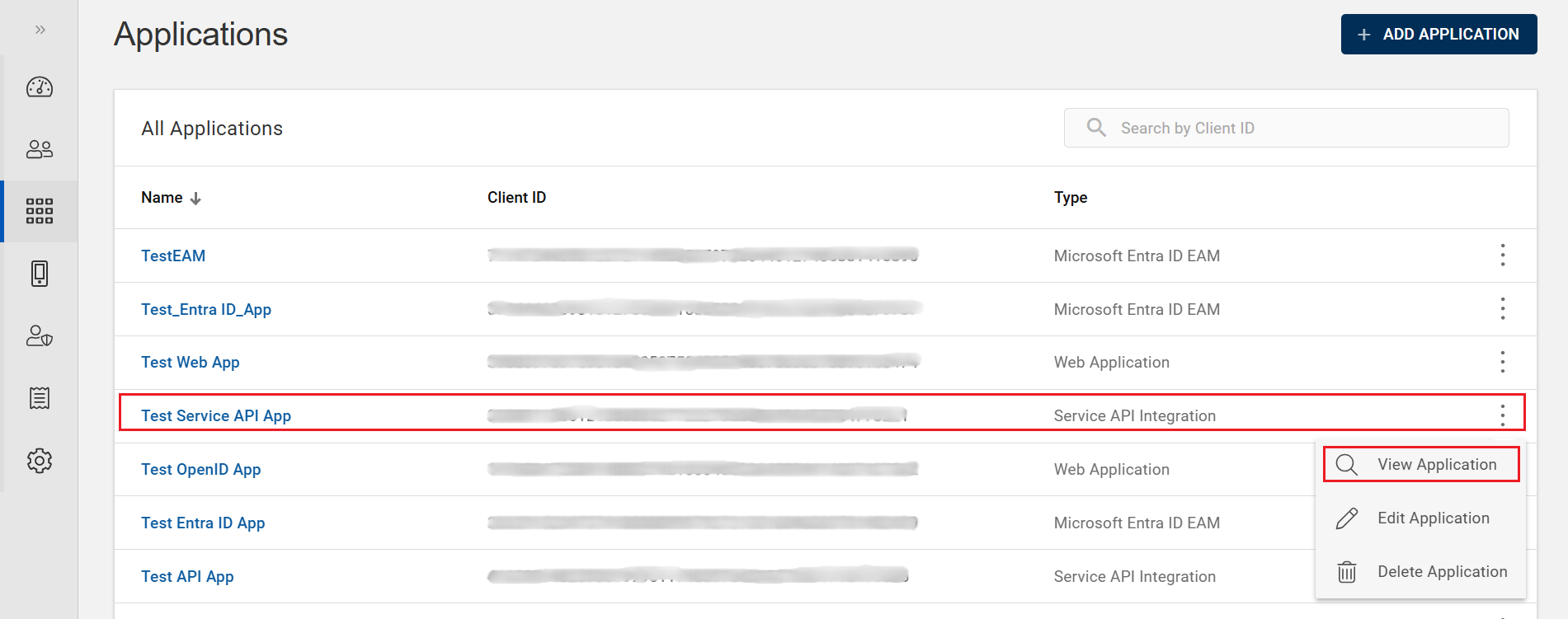1568x619 pixels.
Task: Open the settings gear icon in sidebar
Action: click(x=40, y=461)
